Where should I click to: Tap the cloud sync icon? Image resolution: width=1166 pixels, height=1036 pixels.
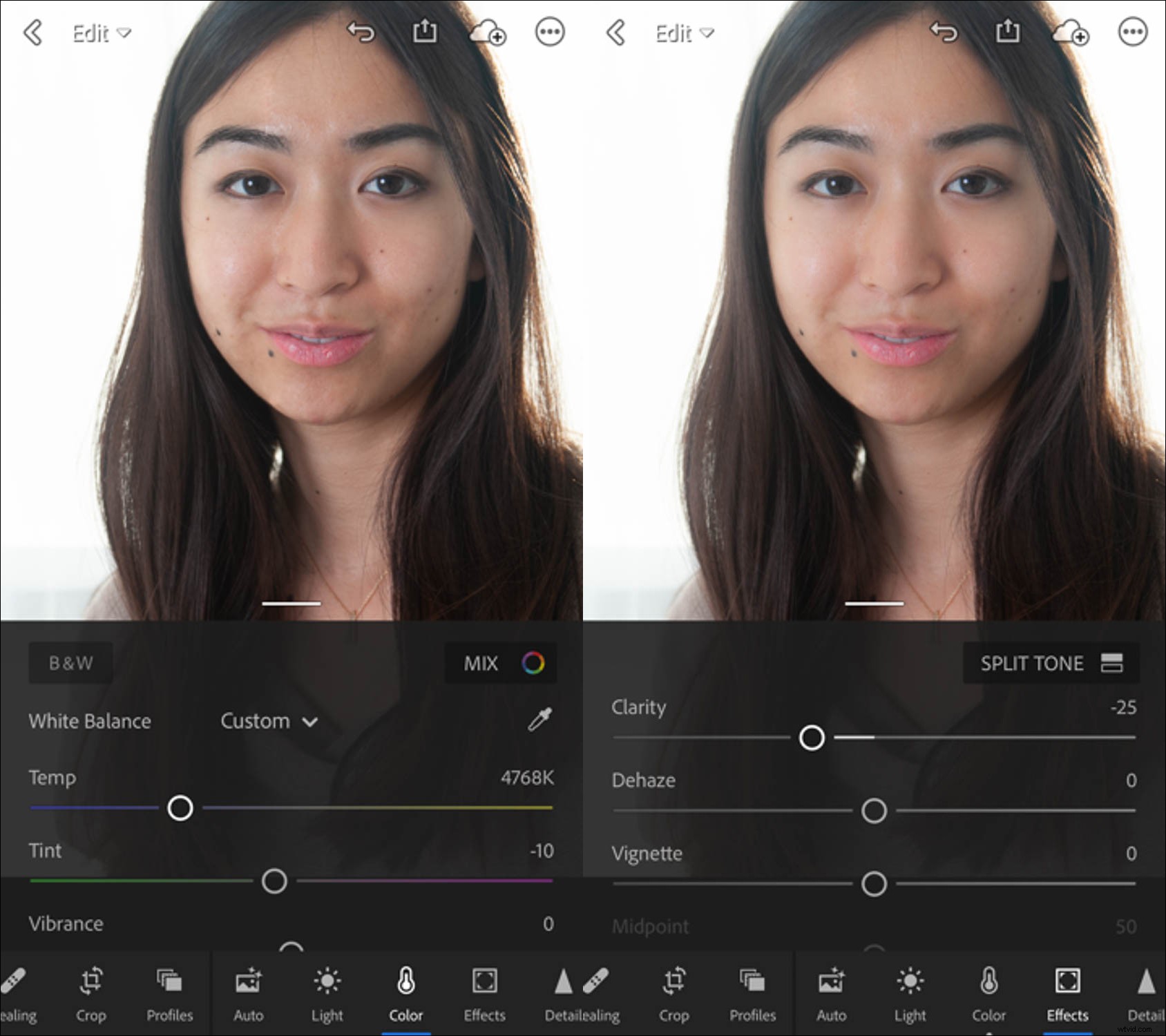click(x=488, y=32)
